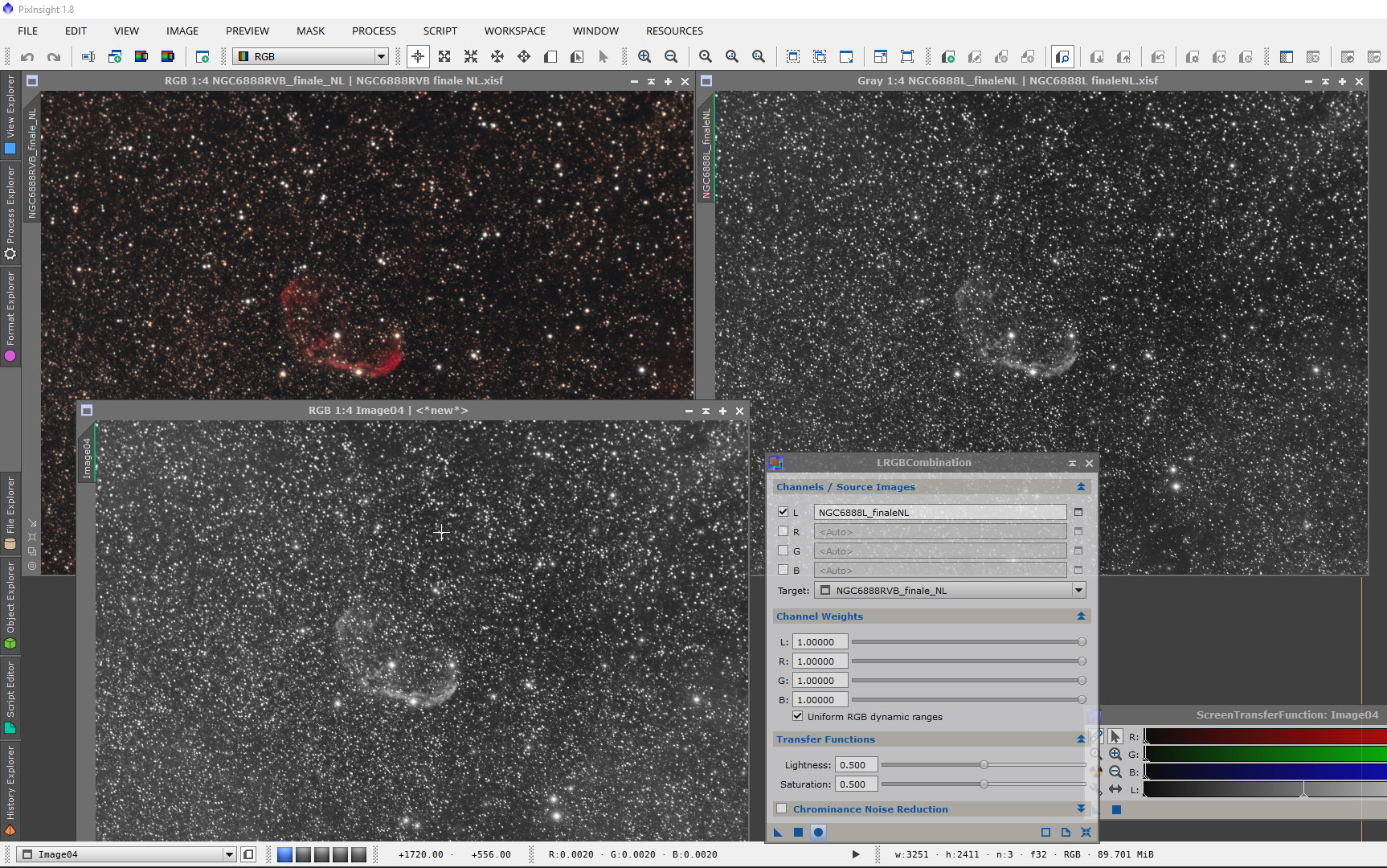Open the FILE menu
The height and width of the screenshot is (868, 1387).
[x=28, y=31]
